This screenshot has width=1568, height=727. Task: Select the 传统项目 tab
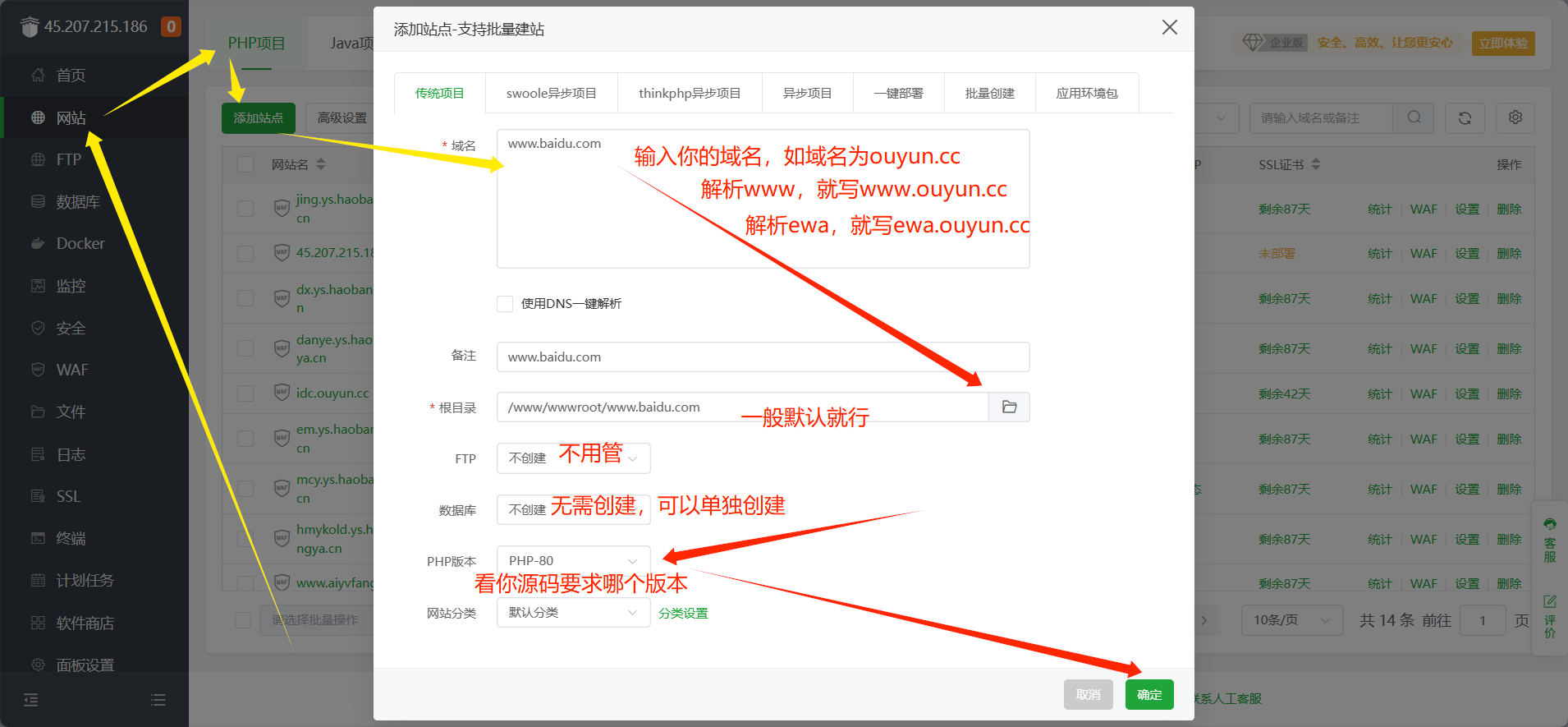tap(439, 94)
